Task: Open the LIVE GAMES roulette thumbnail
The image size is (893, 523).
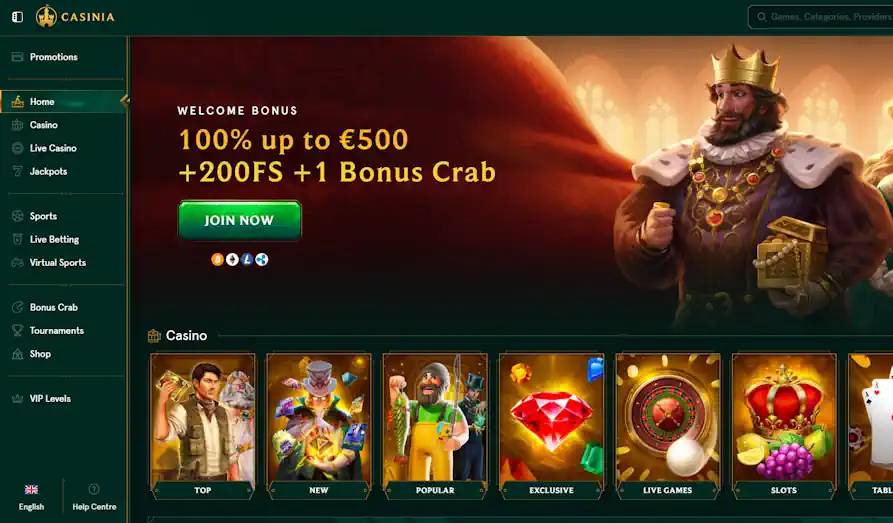Action: tap(667, 426)
